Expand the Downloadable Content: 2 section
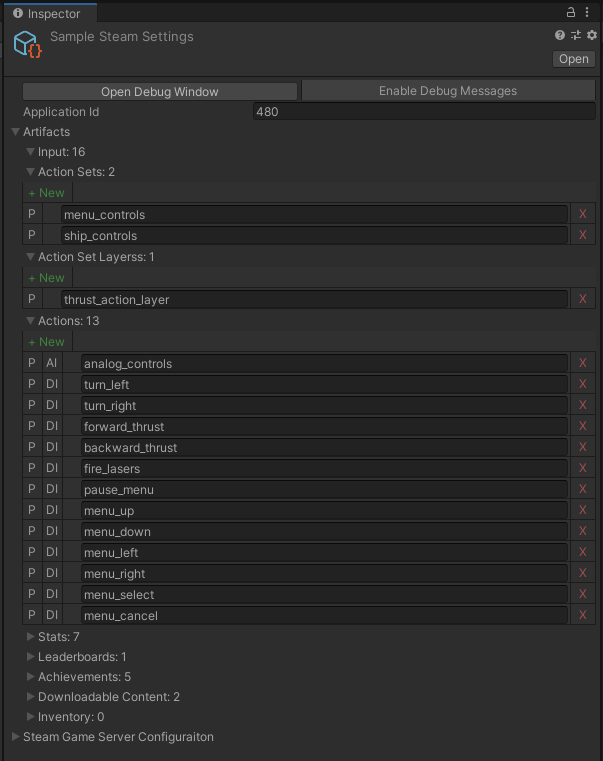 pos(31,696)
